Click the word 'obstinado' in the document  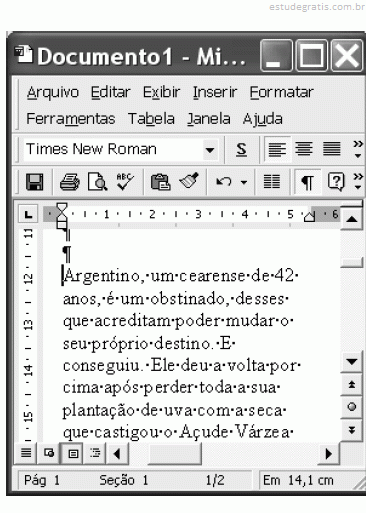point(188,298)
